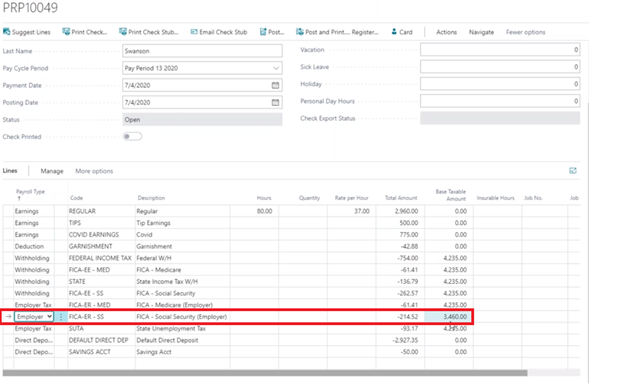Image resolution: width=623 pixels, height=384 pixels.
Task: Click the Hours cell showing 80.00
Action: click(254, 211)
